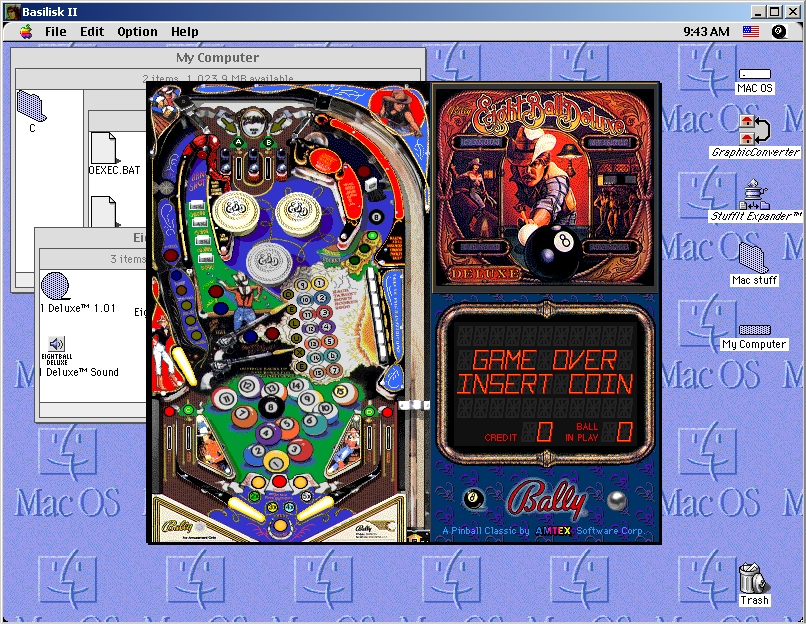The width and height of the screenshot is (806, 624).
Task: Open the File menu
Action: pyautogui.click(x=56, y=32)
